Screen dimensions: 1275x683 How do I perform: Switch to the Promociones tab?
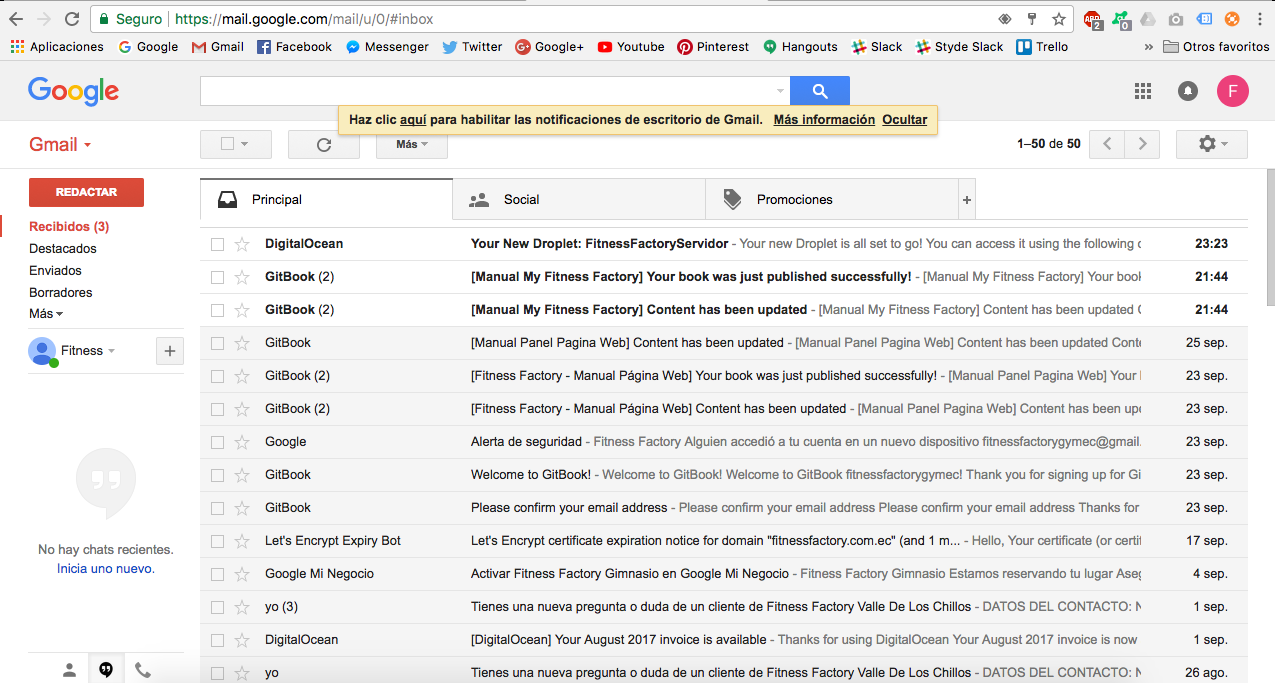832,200
